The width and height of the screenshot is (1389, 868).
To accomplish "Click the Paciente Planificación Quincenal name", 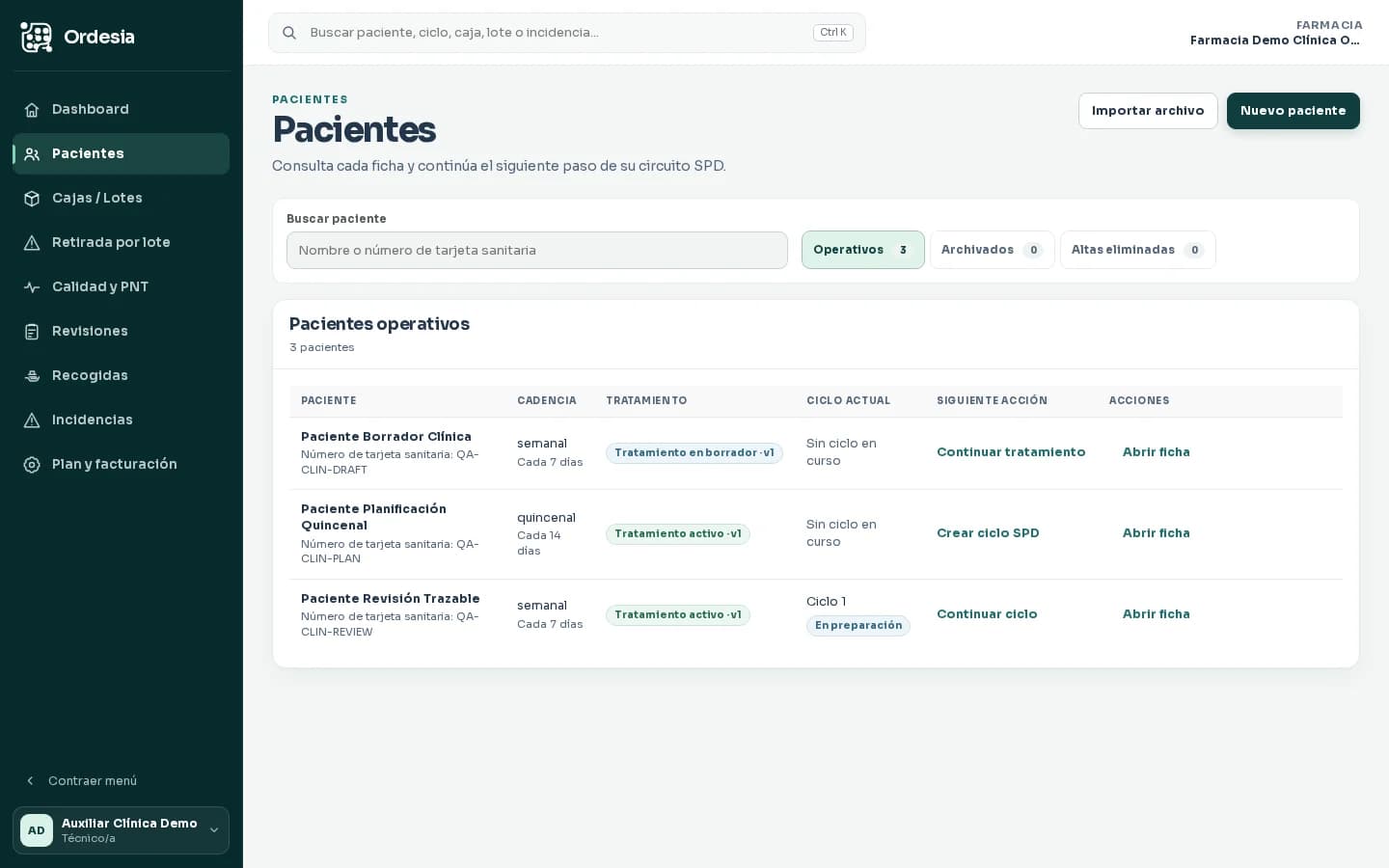I will (373, 517).
